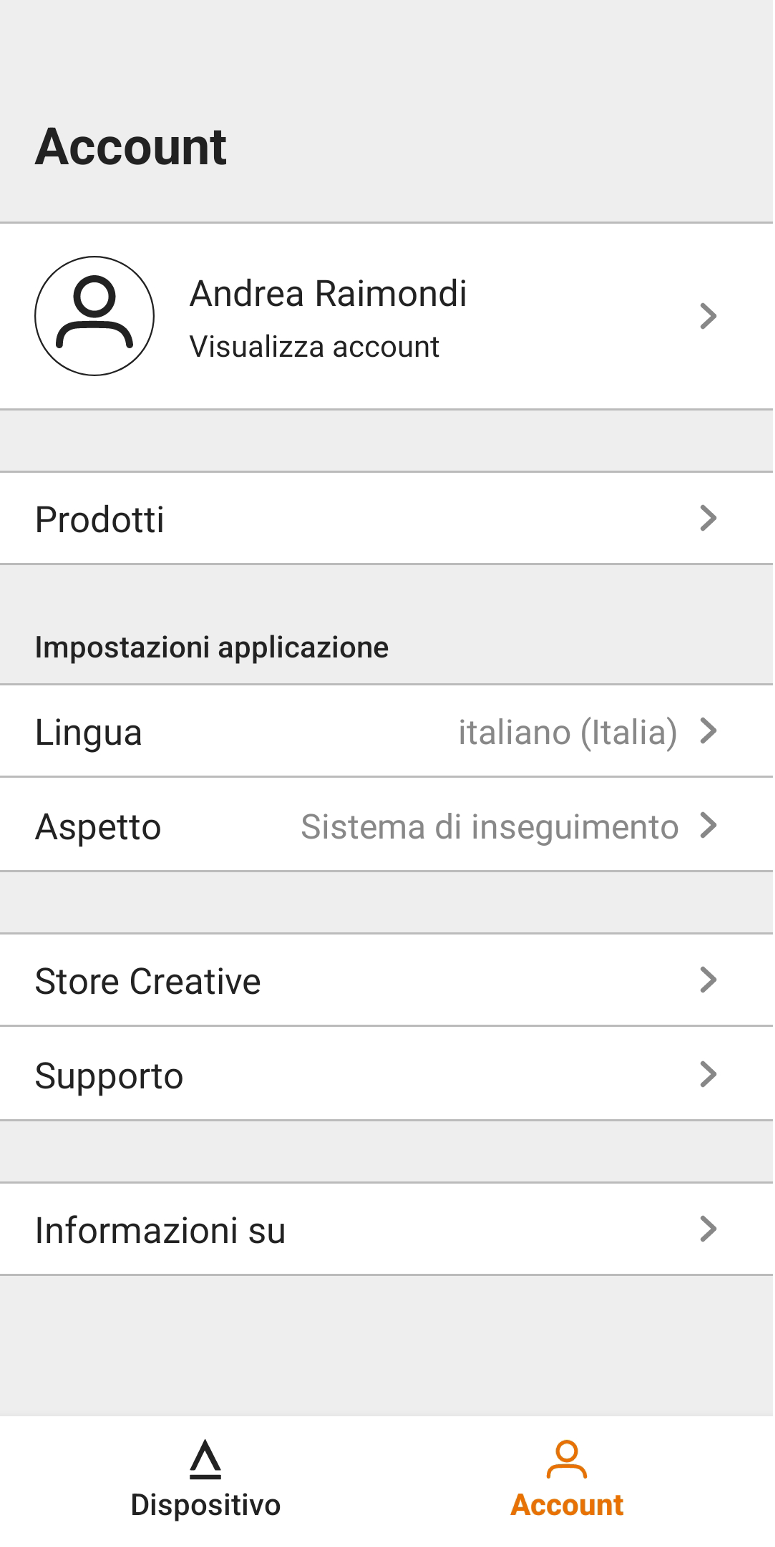Tap the Andrea Raimondi name
775x1547 pixels.
[x=328, y=294]
